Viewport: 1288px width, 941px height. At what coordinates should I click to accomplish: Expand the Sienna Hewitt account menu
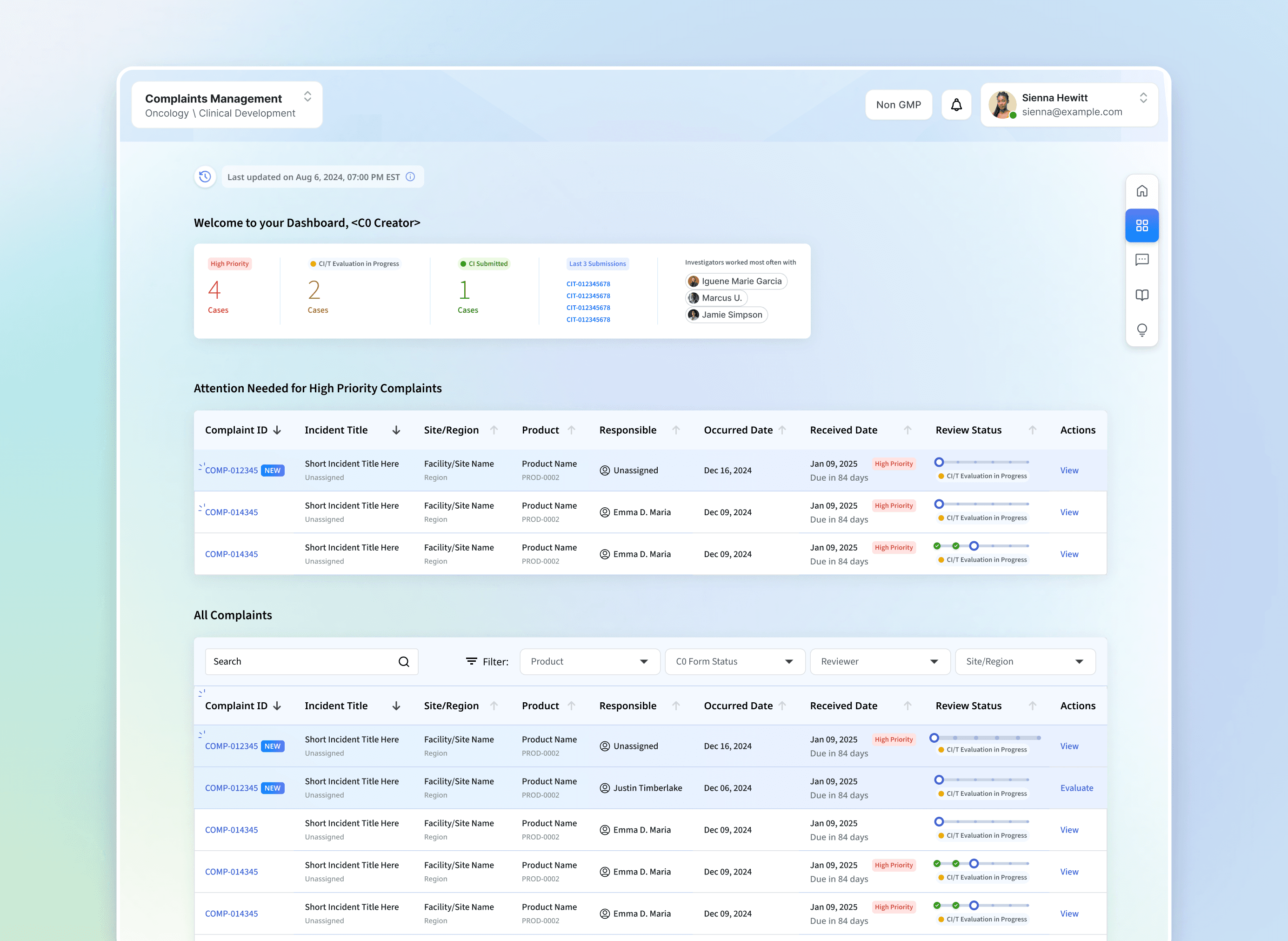(1143, 97)
